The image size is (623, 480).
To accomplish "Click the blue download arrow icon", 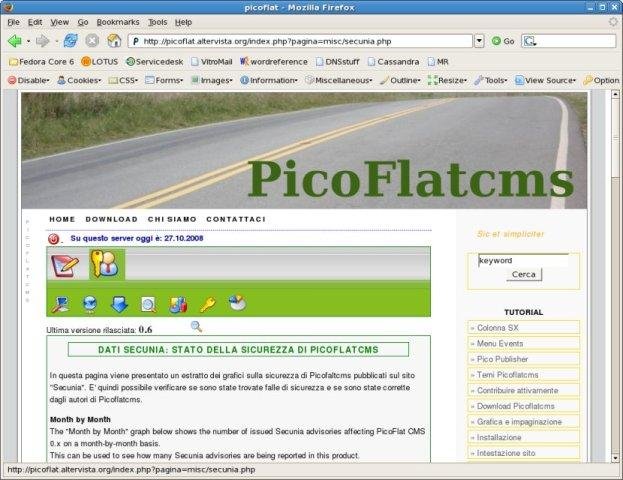I will 119,305.
